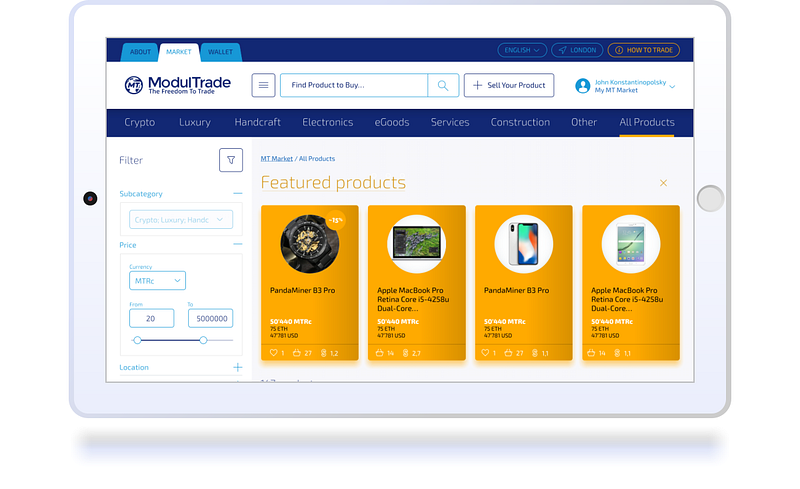800x489 pixels.
Task: Open the MTRc currency dropdown
Action: tap(157, 281)
